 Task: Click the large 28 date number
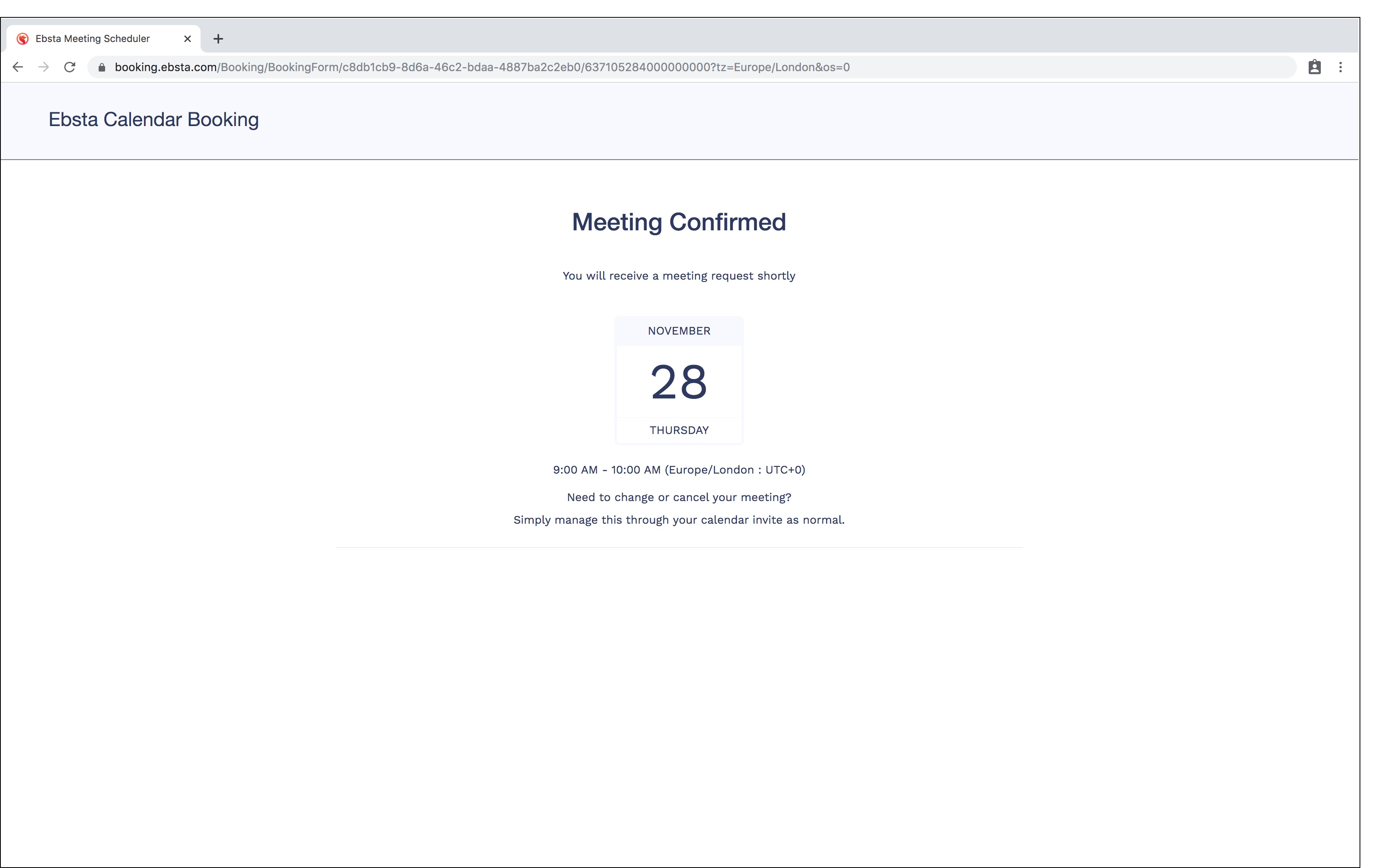(679, 382)
